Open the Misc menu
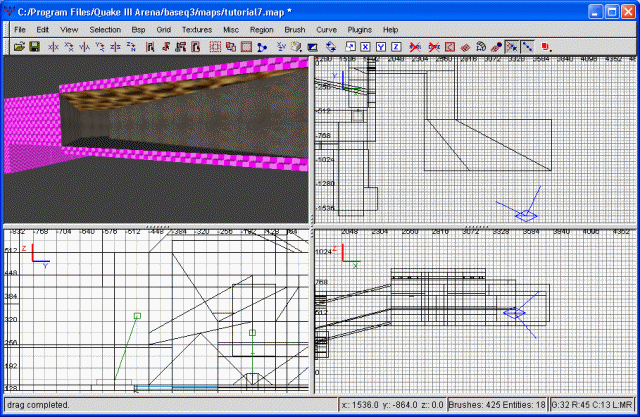 [231, 30]
